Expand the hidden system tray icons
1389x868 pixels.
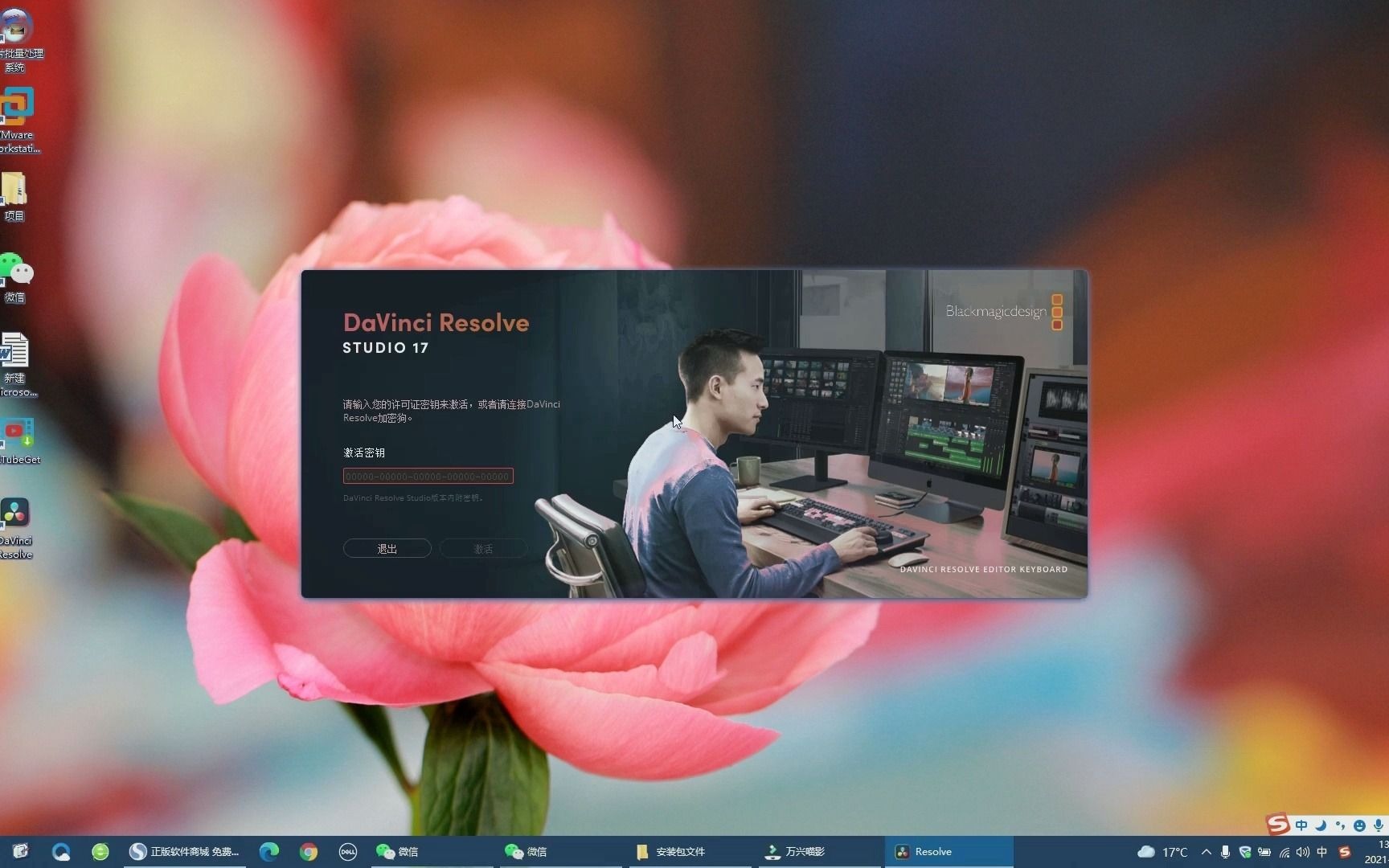pos(1206,852)
